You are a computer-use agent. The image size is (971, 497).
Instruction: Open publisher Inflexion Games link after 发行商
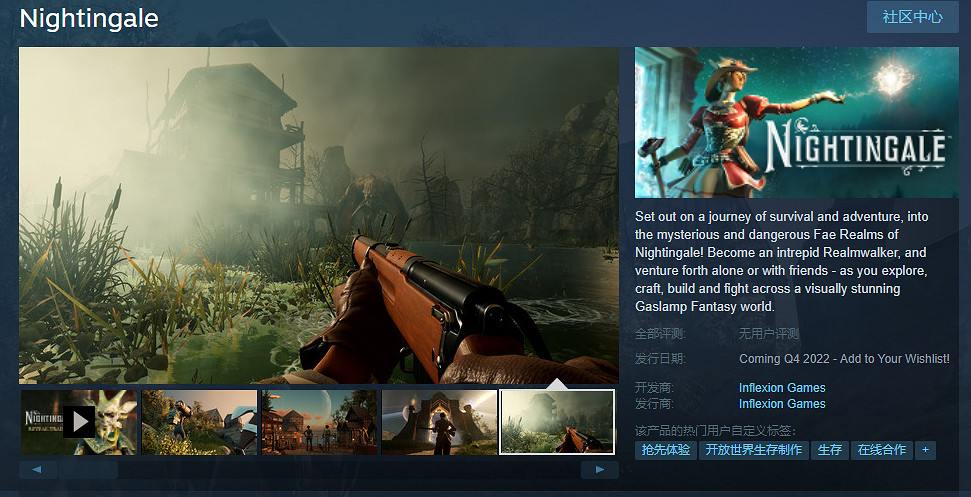pyautogui.click(x=782, y=404)
